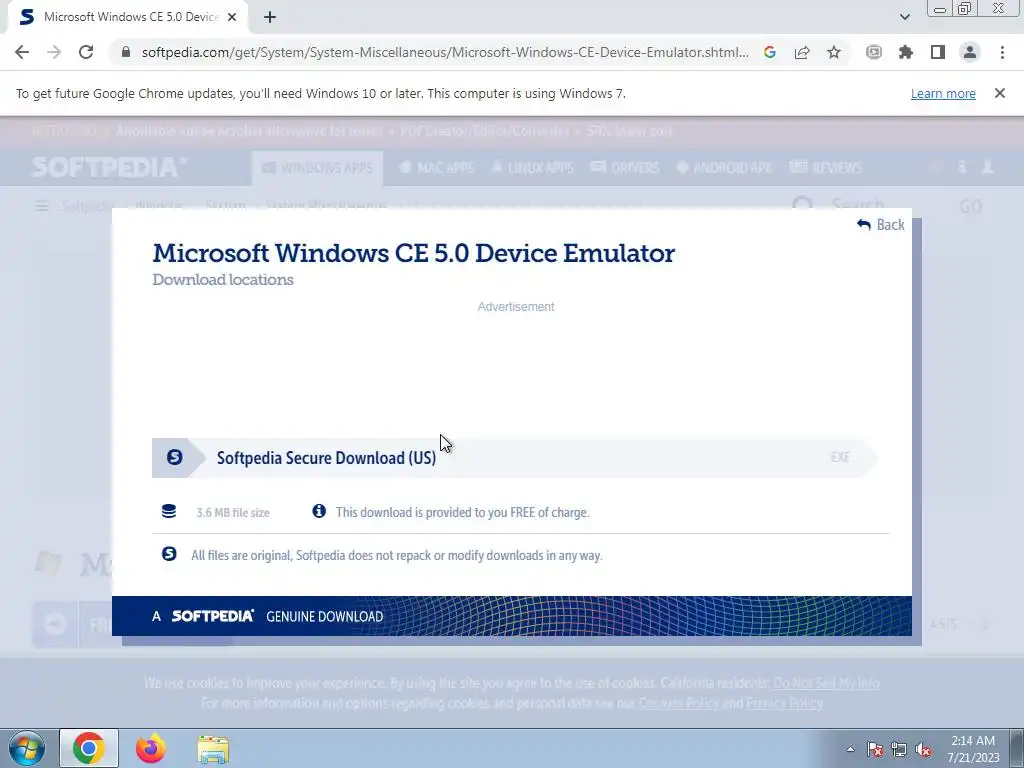Toggle the Chrome side panel
The image size is (1024, 768).
938,52
